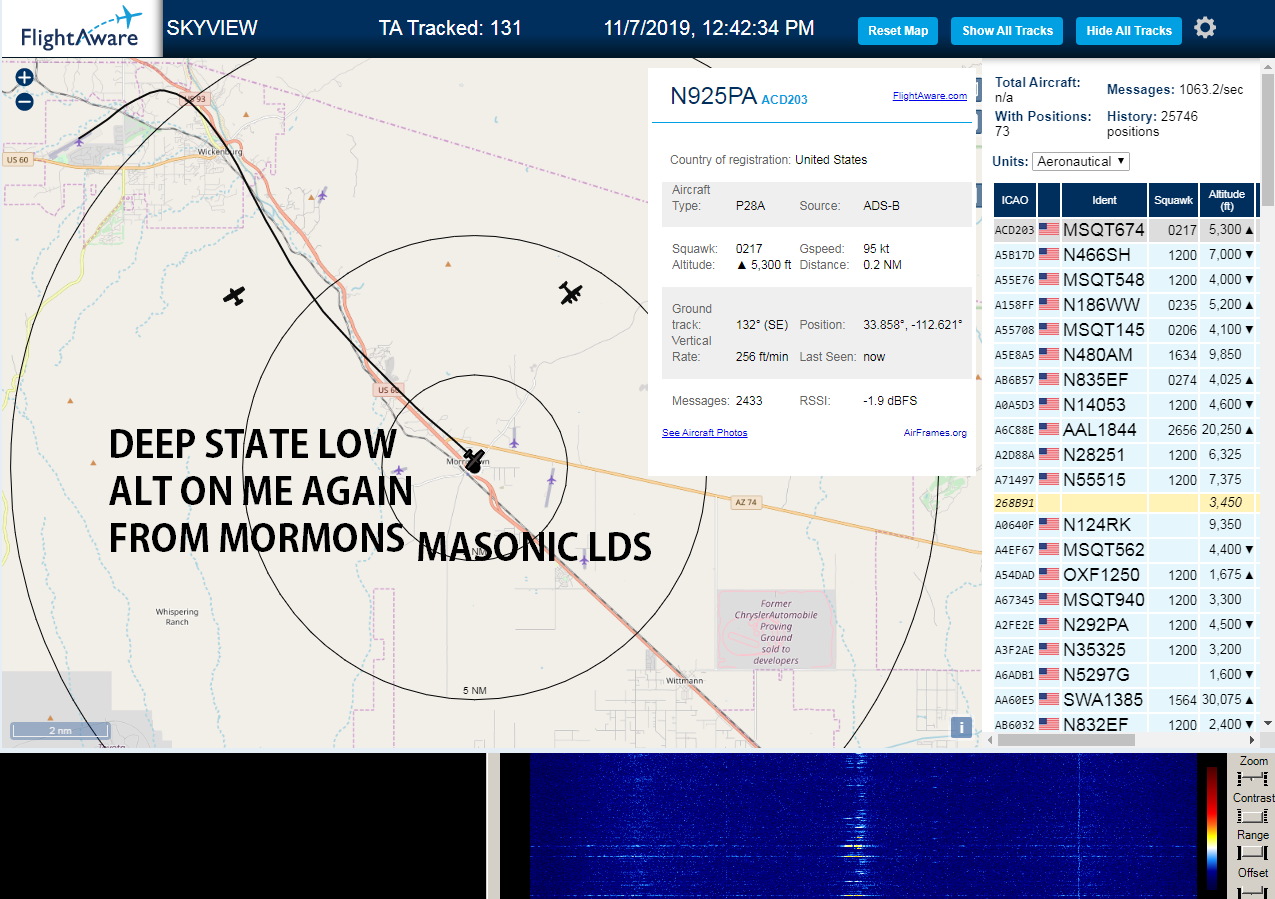Open the Units dropdown

pos(1081,161)
